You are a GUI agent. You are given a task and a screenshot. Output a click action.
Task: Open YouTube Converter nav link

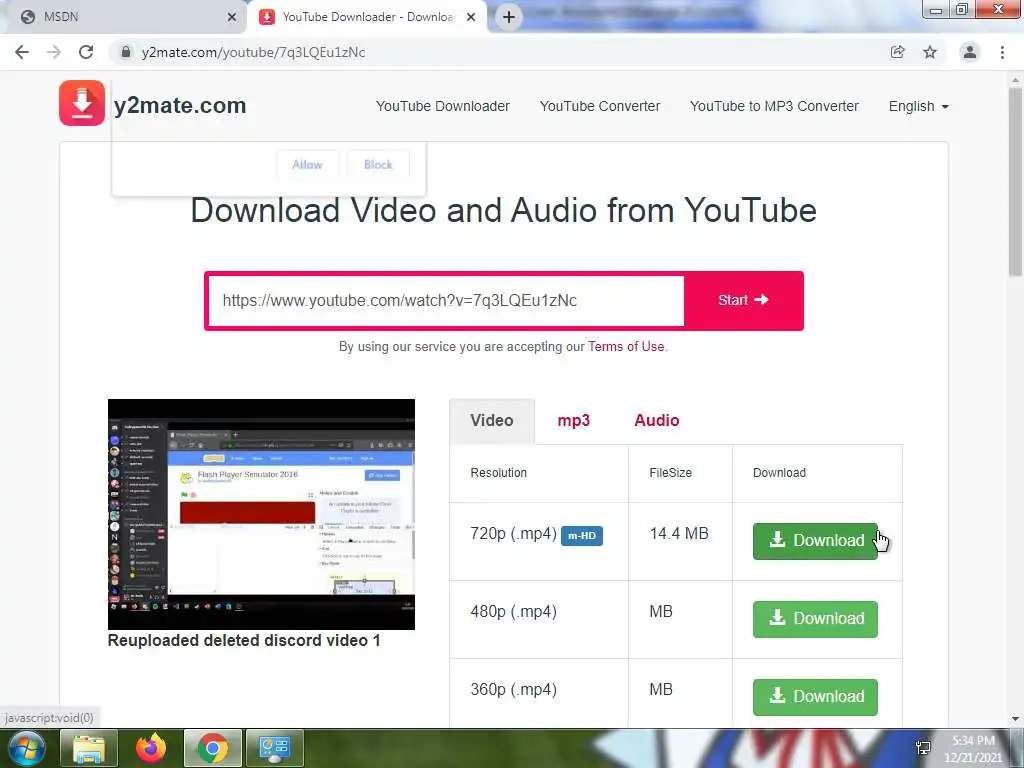[600, 106]
